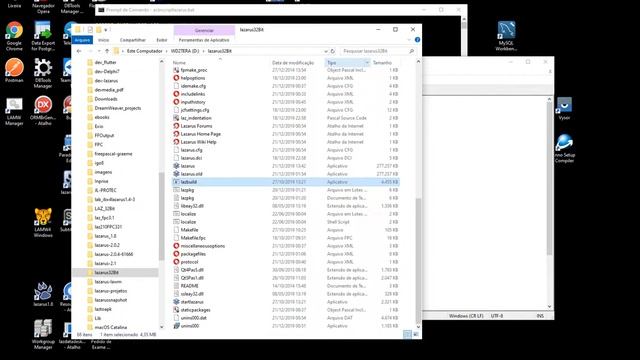Select the miscellaneousoptions XML file

click(x=202, y=246)
